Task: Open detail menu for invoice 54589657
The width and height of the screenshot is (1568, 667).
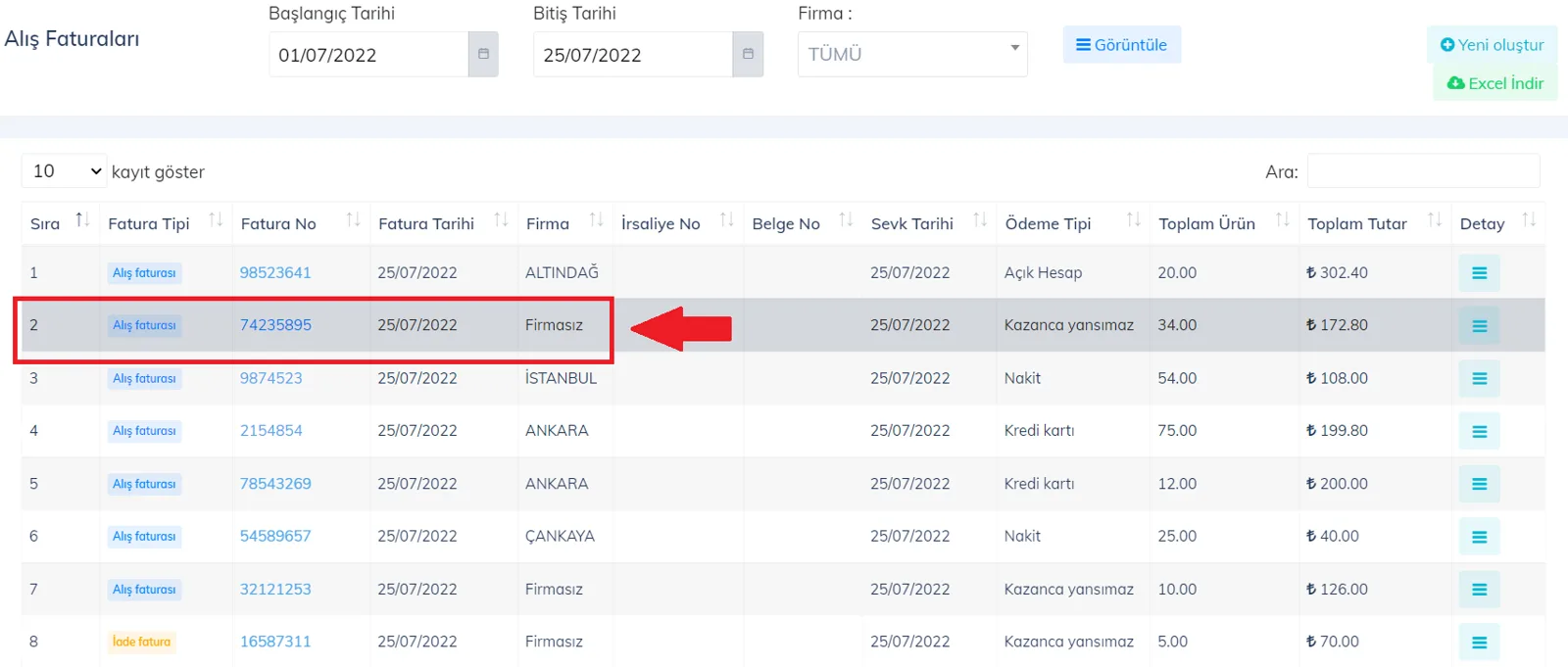Action: click(x=1479, y=538)
